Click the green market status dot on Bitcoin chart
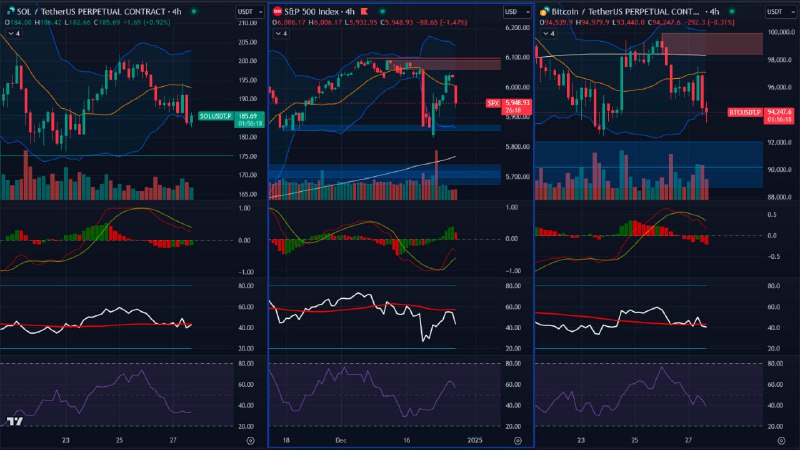 tap(732, 11)
